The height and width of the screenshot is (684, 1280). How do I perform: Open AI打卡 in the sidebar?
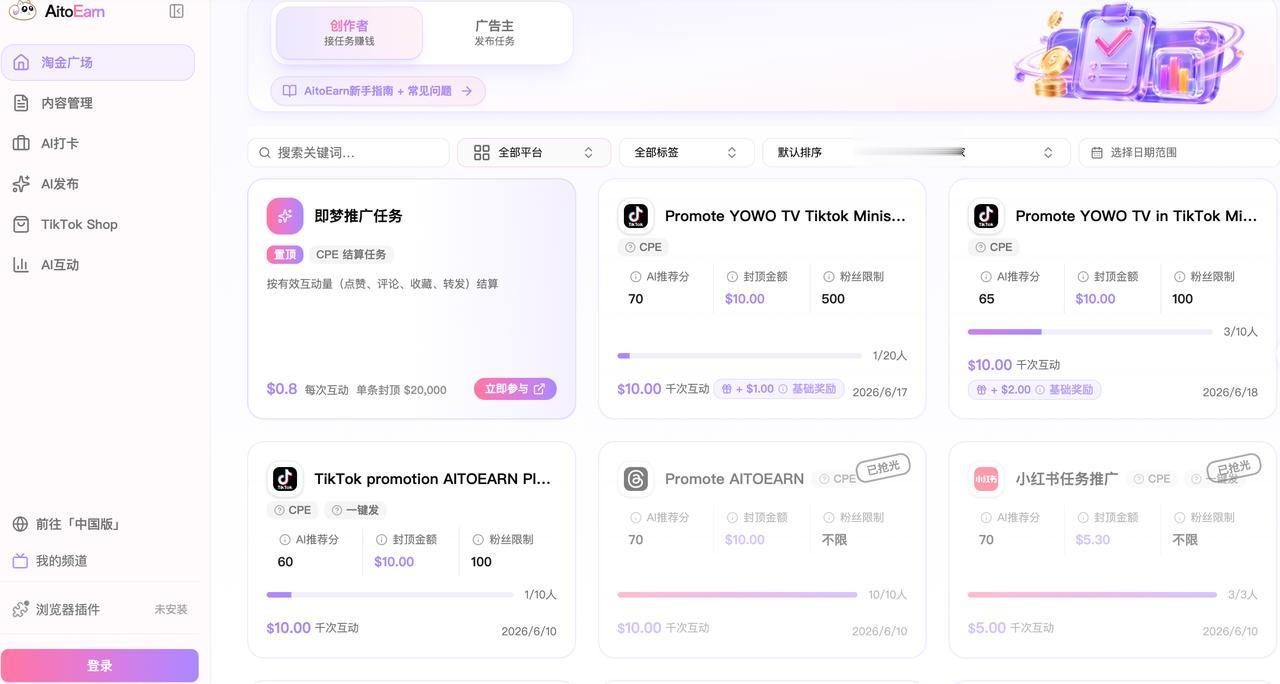(98, 143)
